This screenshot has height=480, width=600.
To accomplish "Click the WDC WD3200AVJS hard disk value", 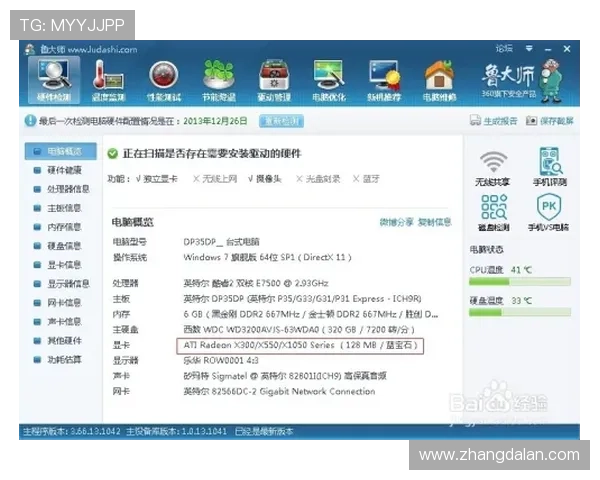I will (x=298, y=330).
